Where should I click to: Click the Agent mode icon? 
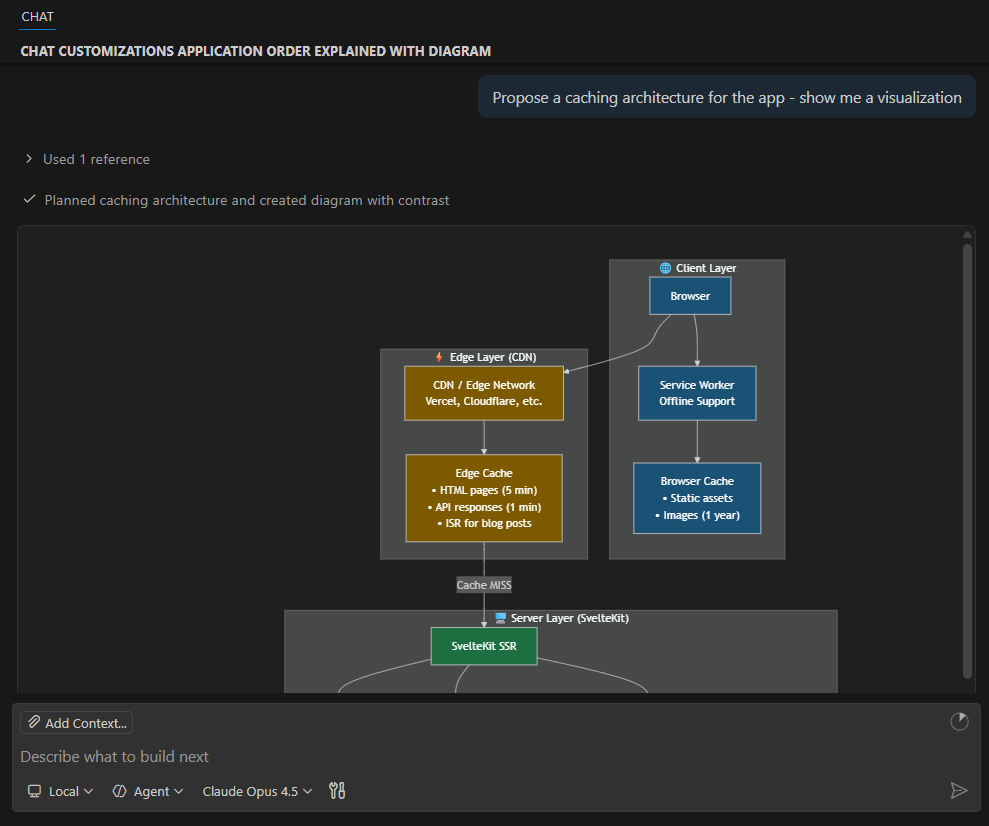122,791
